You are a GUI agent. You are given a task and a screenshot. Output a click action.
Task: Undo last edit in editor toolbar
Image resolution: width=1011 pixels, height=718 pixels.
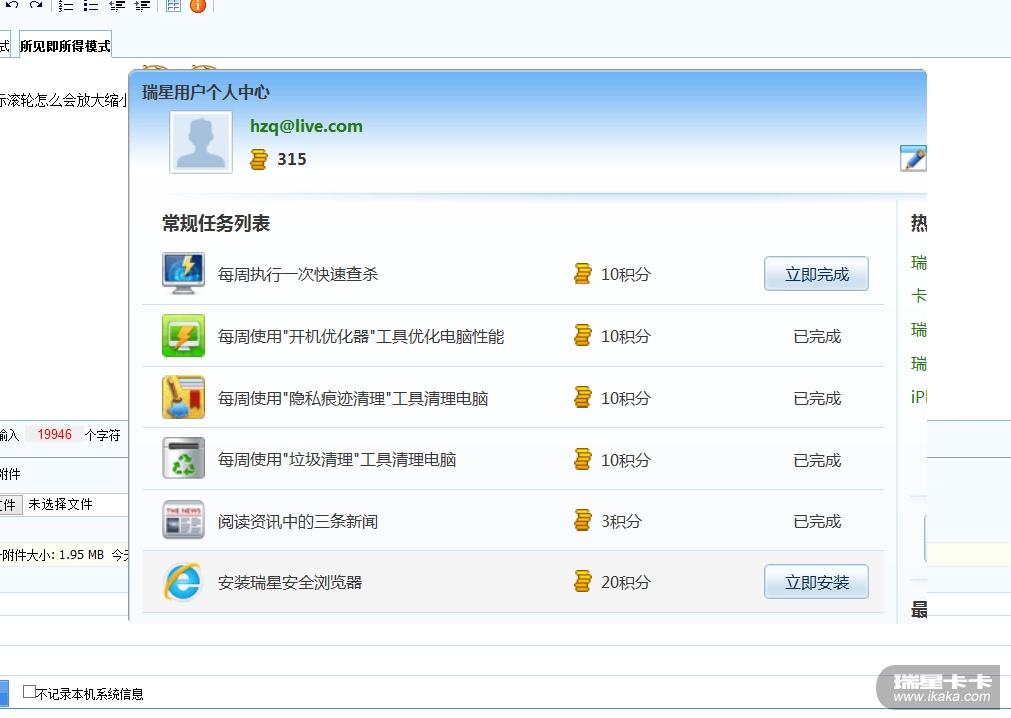[x=12, y=5]
